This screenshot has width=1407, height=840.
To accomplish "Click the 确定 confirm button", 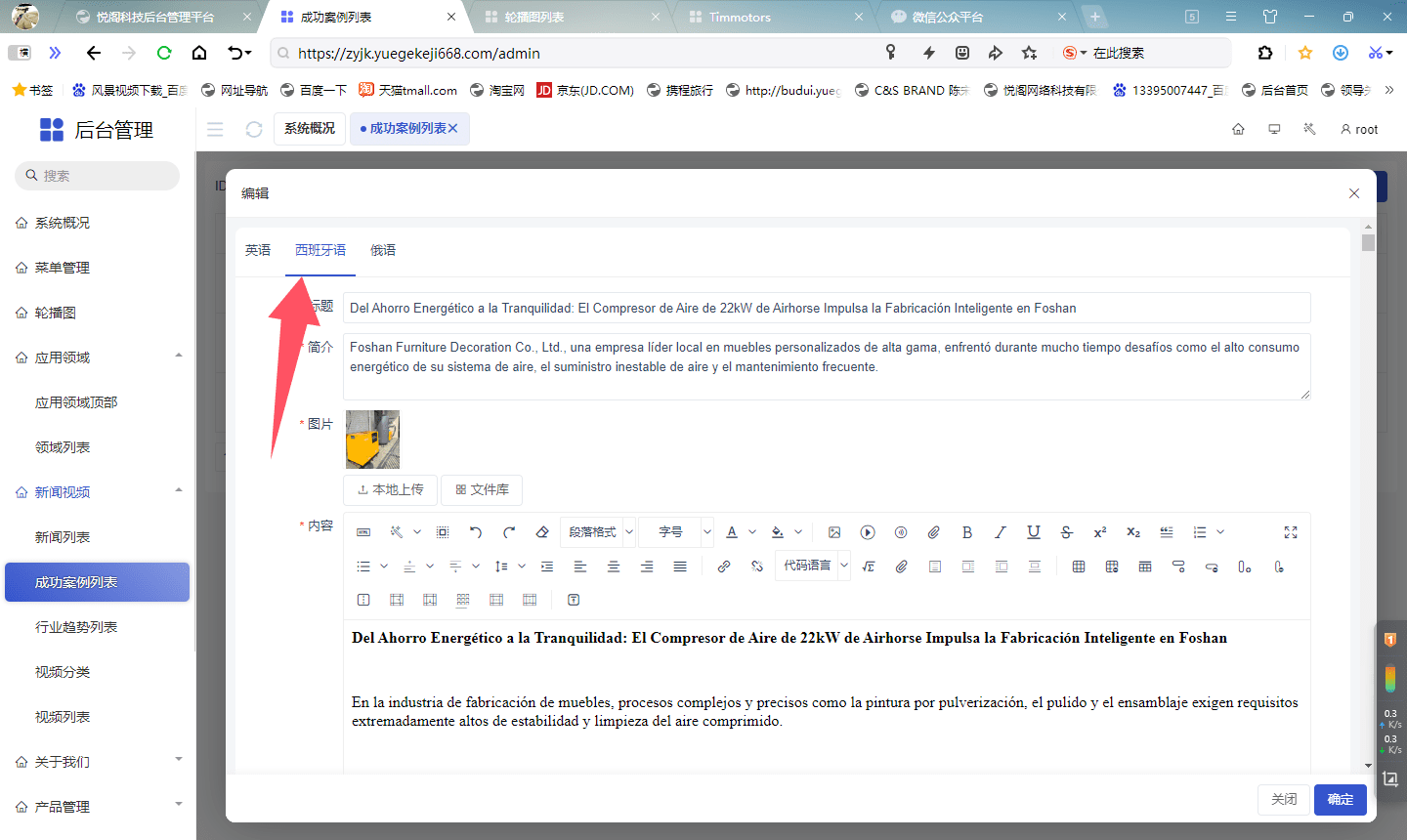I will pos(1340,799).
